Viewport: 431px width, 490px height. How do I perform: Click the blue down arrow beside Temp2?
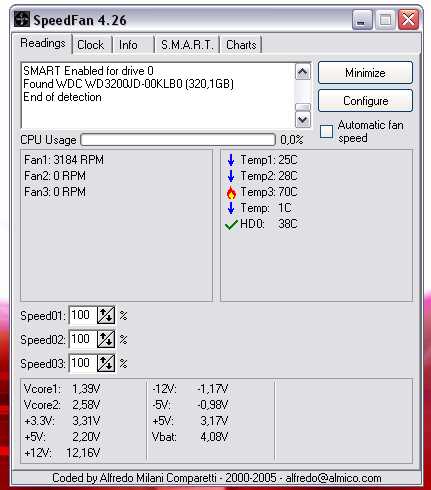tap(231, 176)
